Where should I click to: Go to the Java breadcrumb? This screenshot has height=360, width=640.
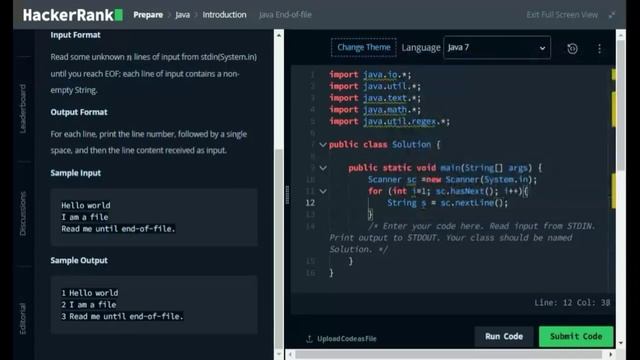click(182, 15)
